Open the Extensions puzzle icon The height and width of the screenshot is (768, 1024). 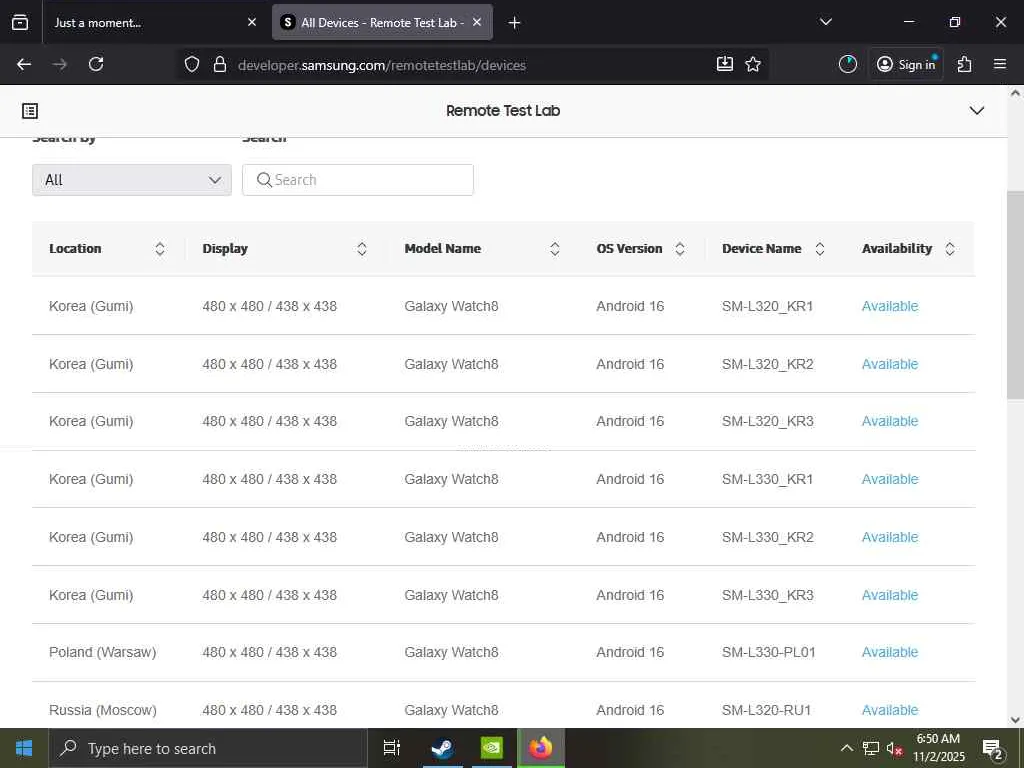click(x=965, y=64)
